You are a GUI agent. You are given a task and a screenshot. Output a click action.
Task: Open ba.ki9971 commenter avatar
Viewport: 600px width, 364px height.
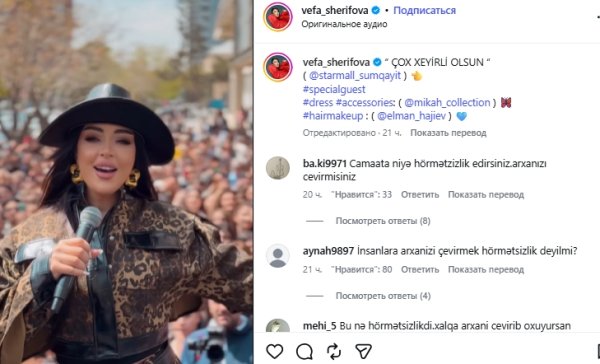coord(278,168)
